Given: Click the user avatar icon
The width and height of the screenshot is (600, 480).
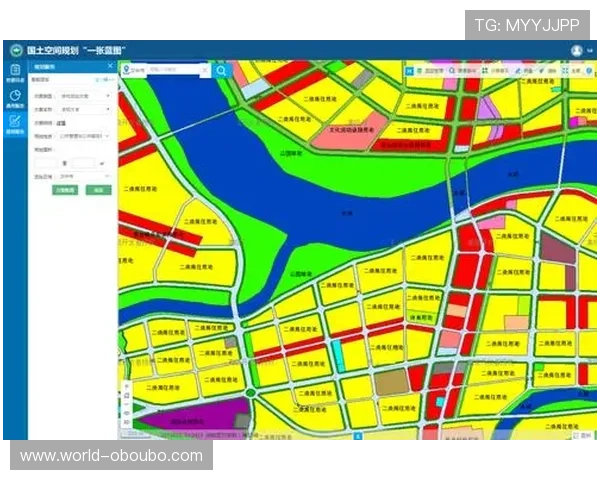Looking at the screenshot, I should click(x=577, y=50).
